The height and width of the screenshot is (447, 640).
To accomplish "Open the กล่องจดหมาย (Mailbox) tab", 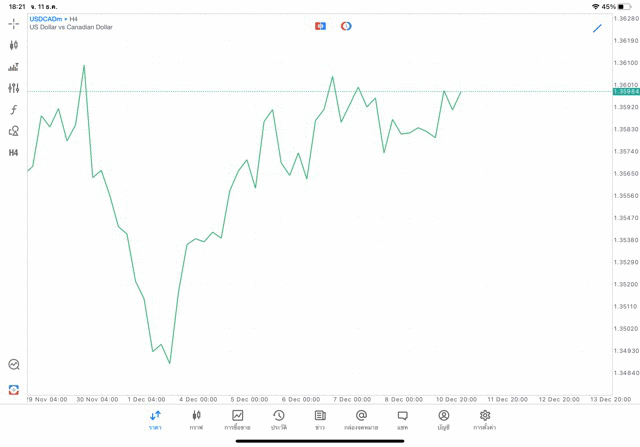I will 361,419.
